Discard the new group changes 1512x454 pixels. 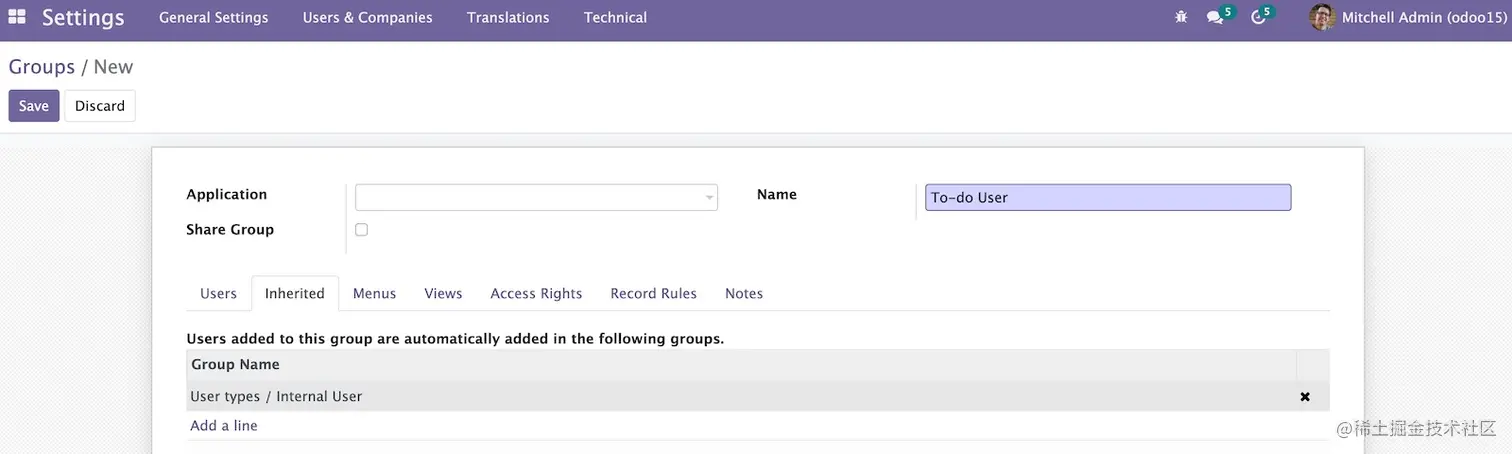click(x=100, y=106)
